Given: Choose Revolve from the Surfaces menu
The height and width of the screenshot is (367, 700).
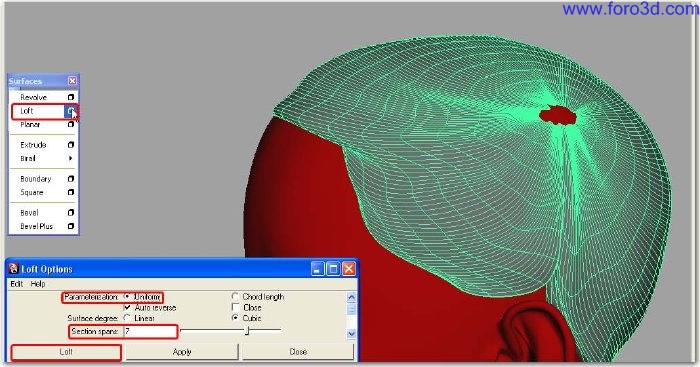Looking at the screenshot, I should coord(33,97).
